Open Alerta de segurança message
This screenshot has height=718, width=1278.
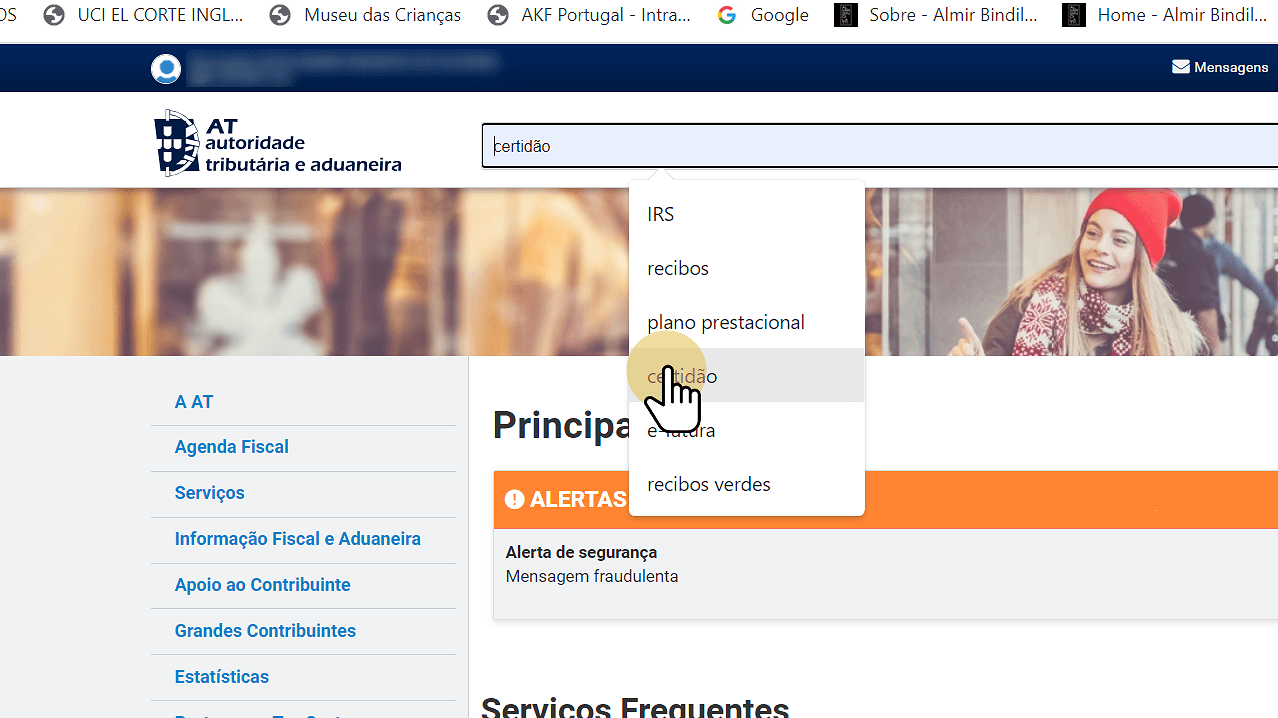coord(581,552)
